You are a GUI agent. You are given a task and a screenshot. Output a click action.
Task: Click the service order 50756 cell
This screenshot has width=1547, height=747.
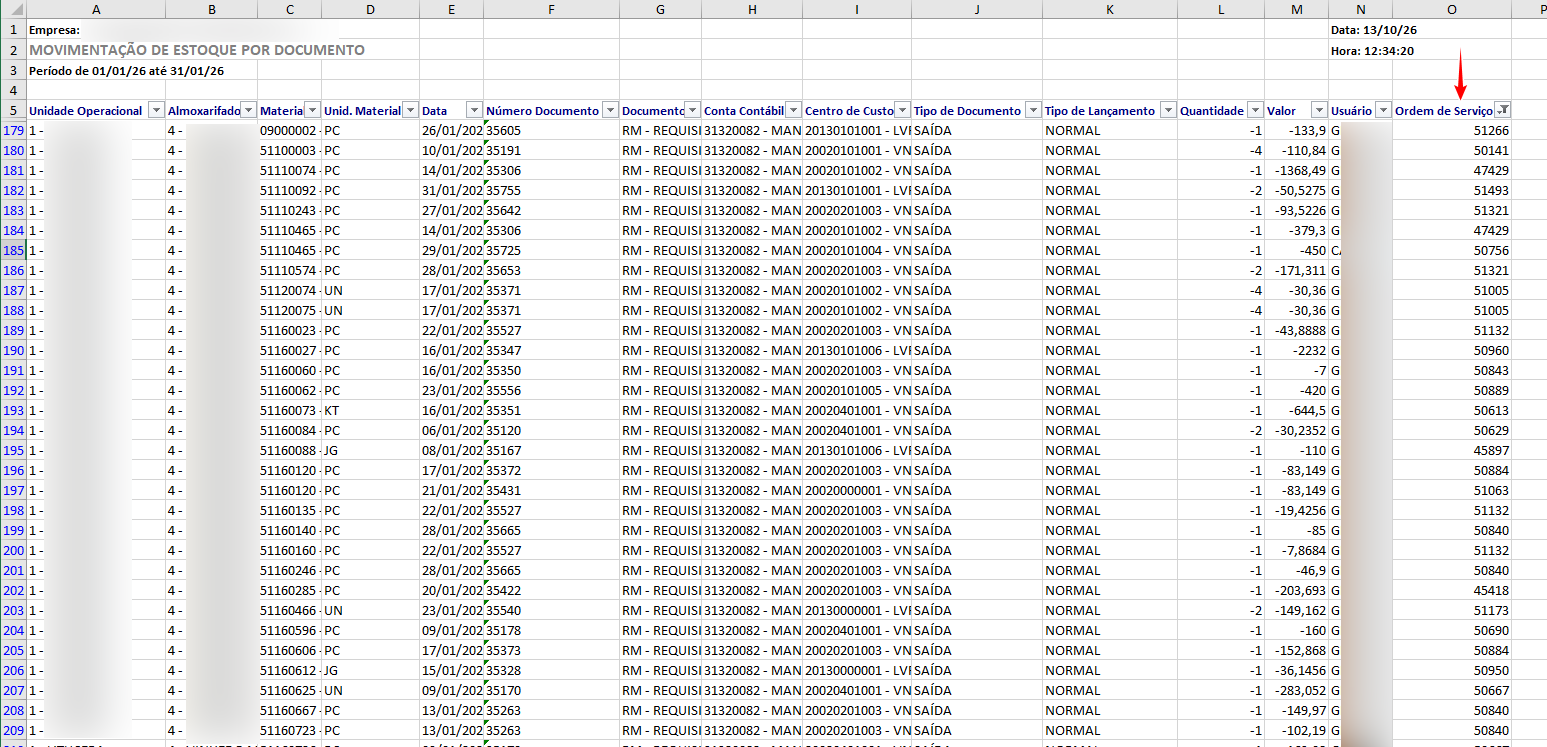tap(1452, 251)
